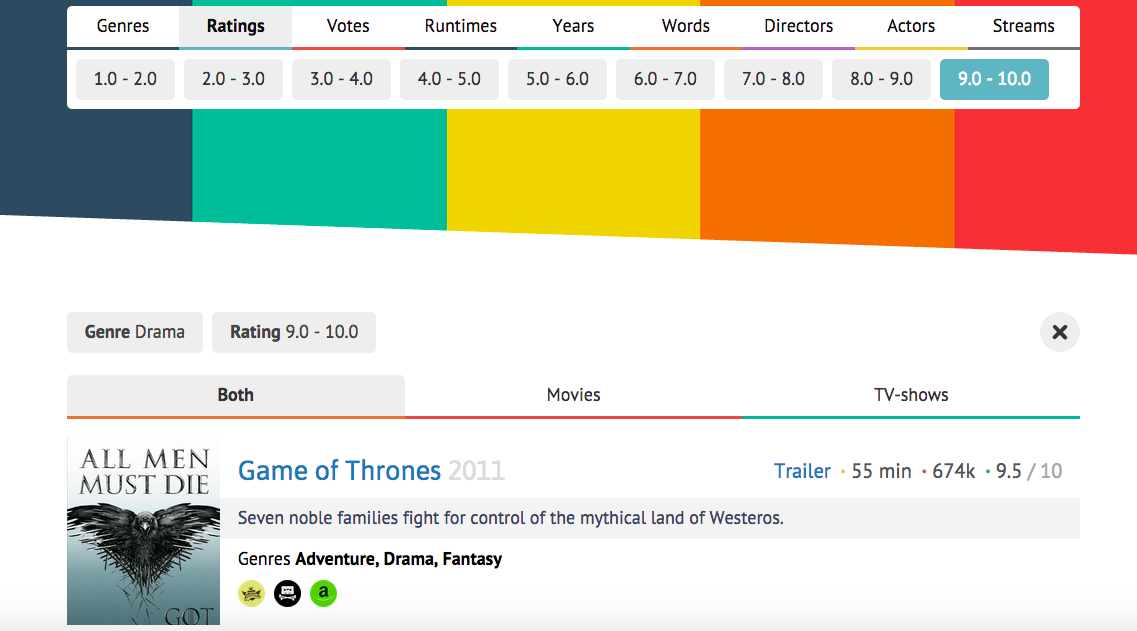This screenshot has width=1137, height=631.
Task: Open the green Amazon stream icon
Action: click(x=323, y=593)
